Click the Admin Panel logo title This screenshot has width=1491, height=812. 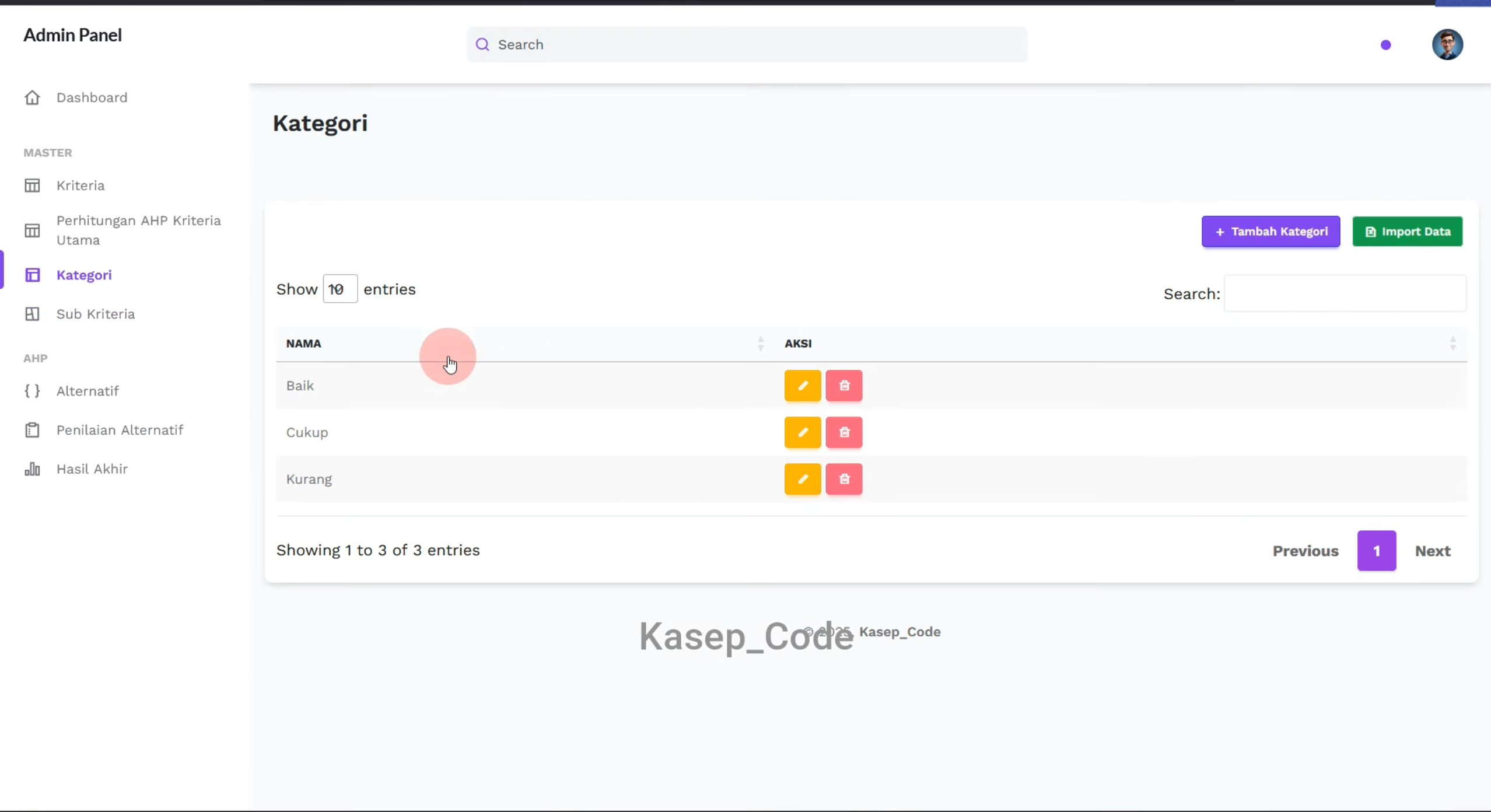(x=72, y=35)
